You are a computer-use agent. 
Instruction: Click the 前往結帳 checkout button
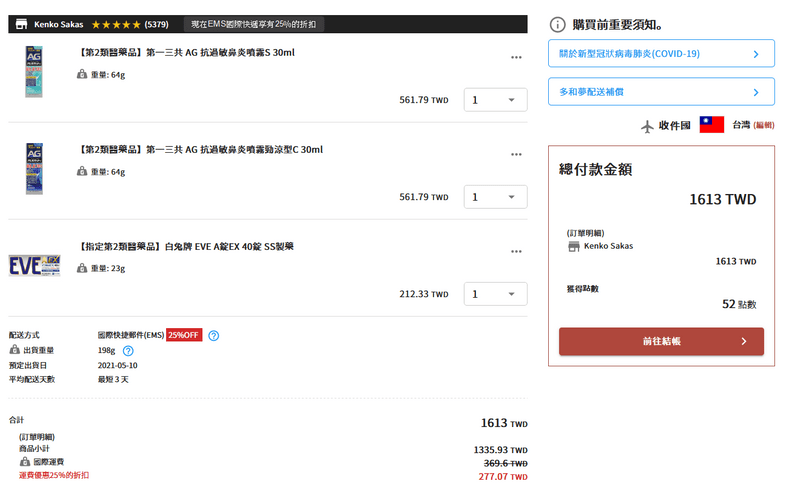(x=661, y=341)
